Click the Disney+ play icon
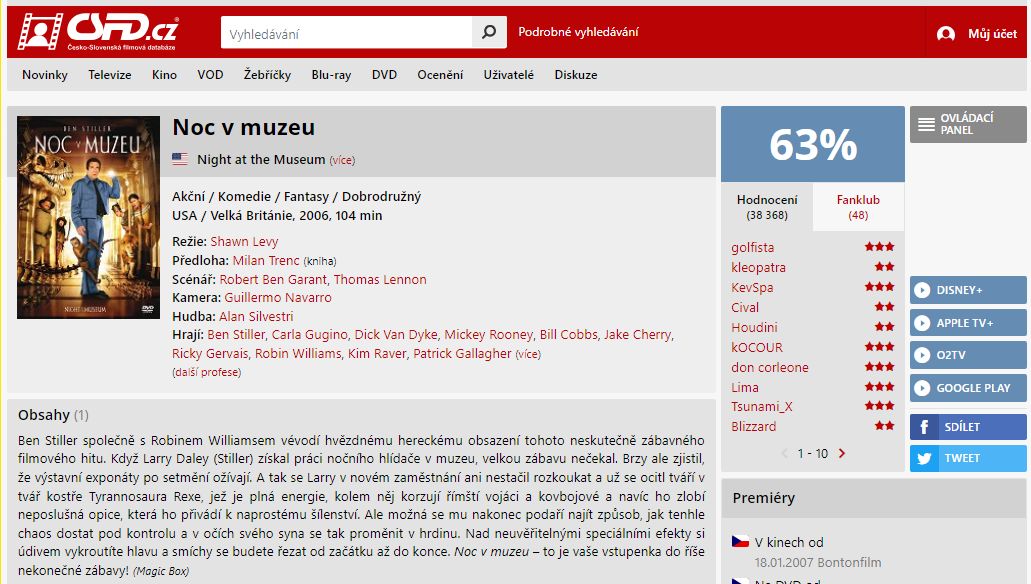 (x=922, y=290)
